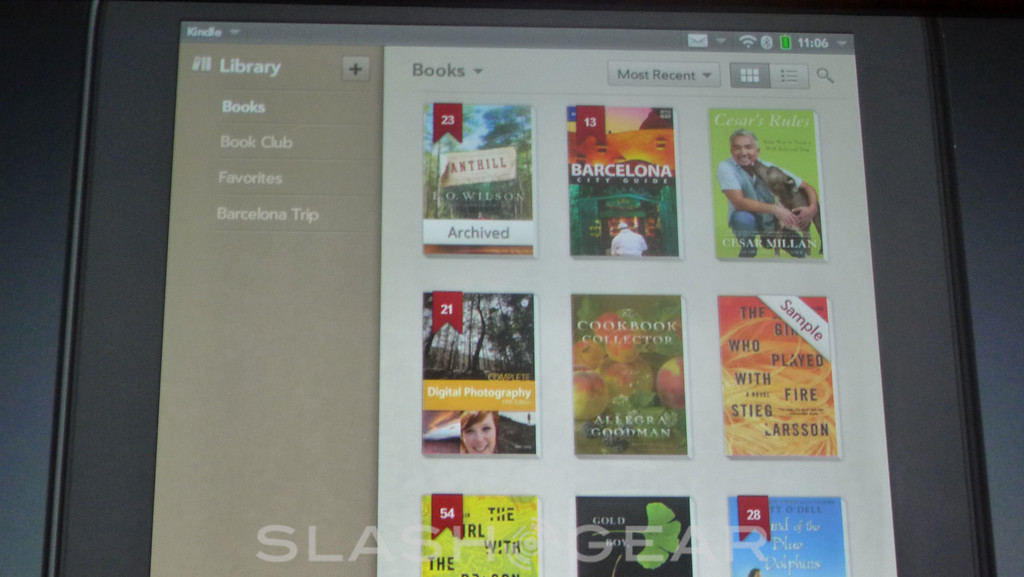Open the search magnifier icon
1024x577 pixels.
(825, 75)
